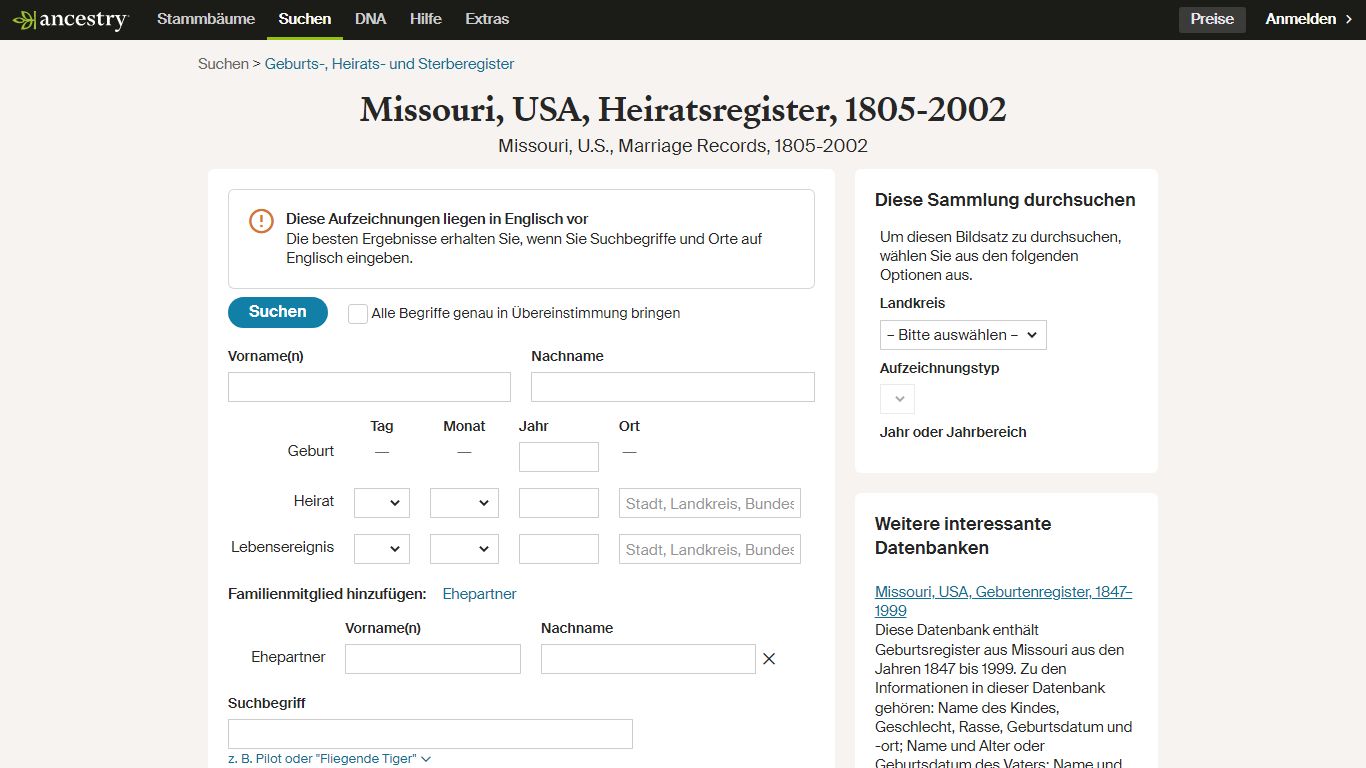
Task: Toggle exact match for all terms checkbox
Action: click(358, 313)
